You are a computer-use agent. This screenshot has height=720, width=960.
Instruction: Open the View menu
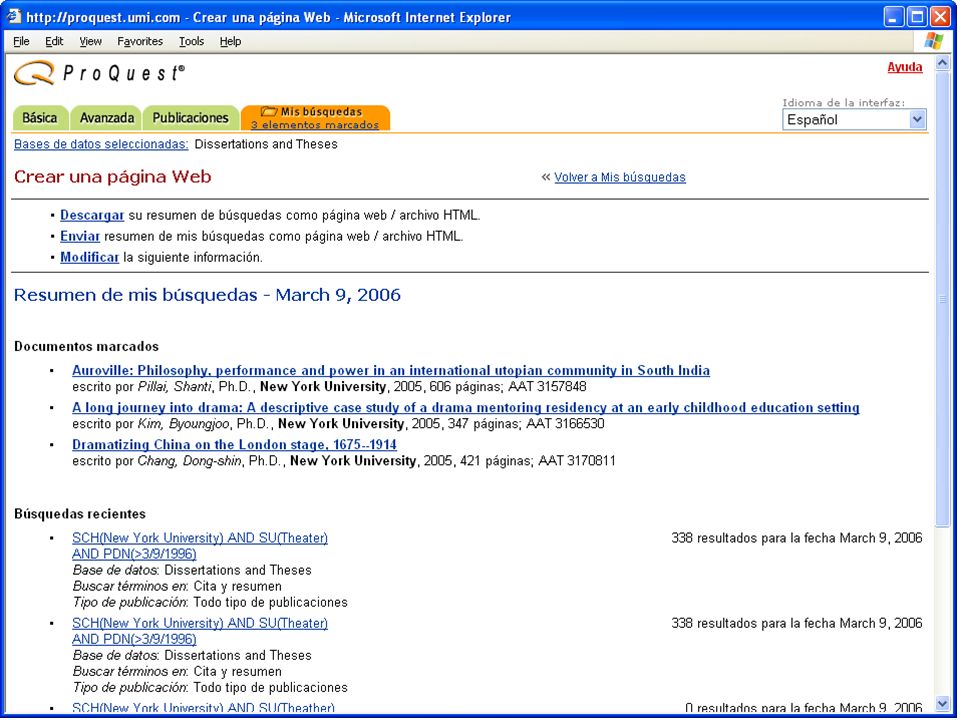click(91, 41)
